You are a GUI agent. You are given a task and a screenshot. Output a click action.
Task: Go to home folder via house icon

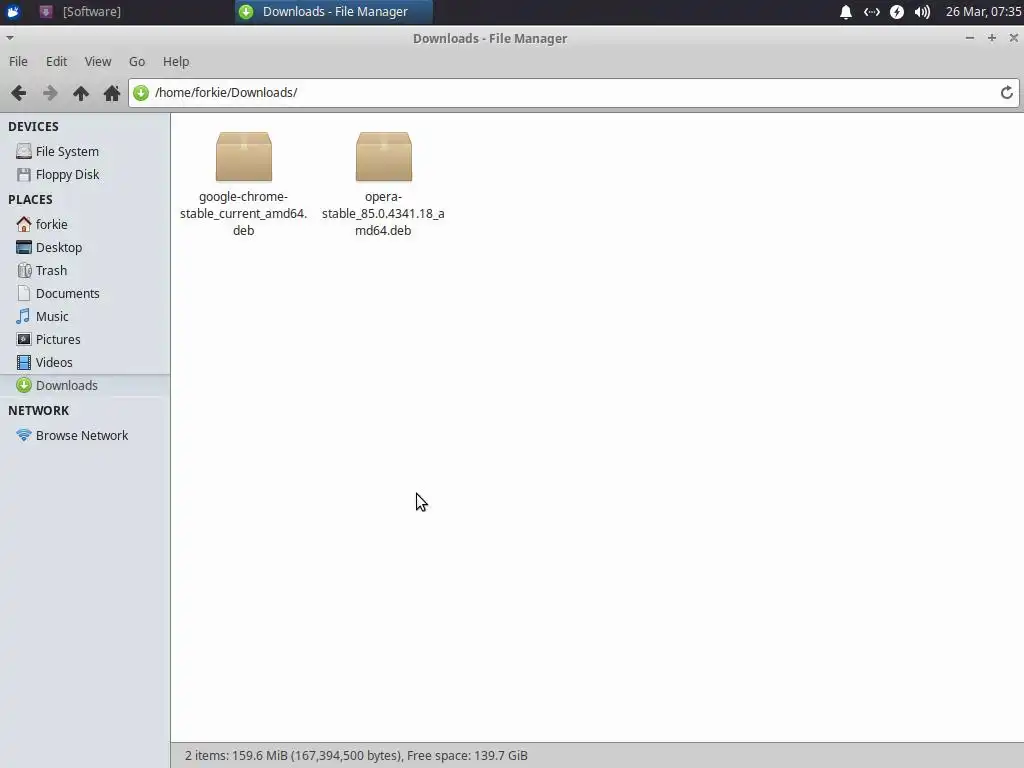[112, 93]
